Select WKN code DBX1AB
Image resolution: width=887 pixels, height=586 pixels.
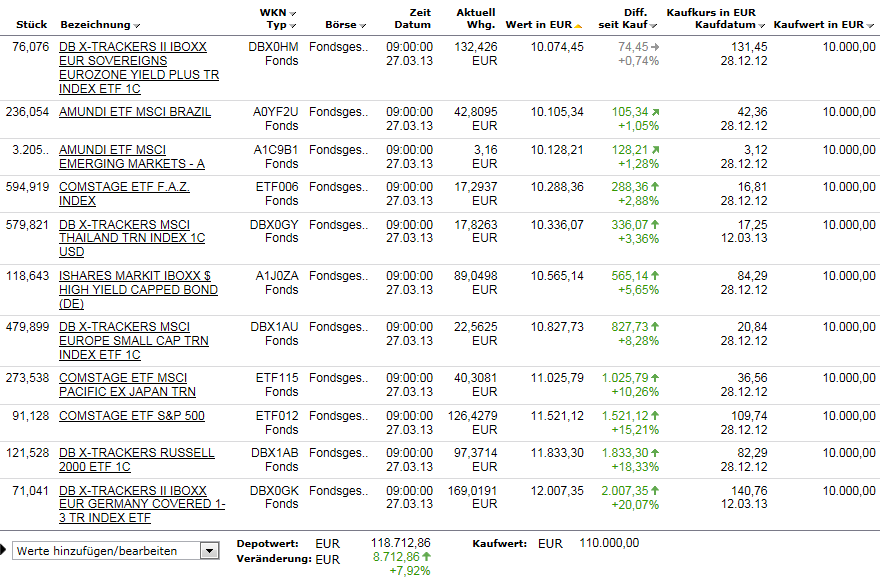pyautogui.click(x=274, y=453)
